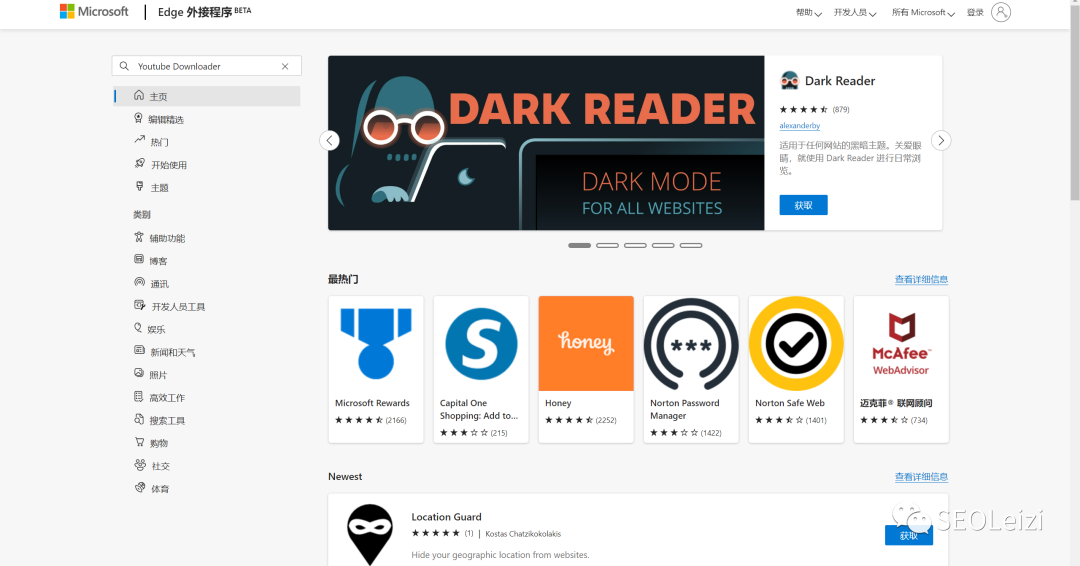This screenshot has width=1080, height=566.
Task: Click the 通讯 category icon
Action: point(140,282)
